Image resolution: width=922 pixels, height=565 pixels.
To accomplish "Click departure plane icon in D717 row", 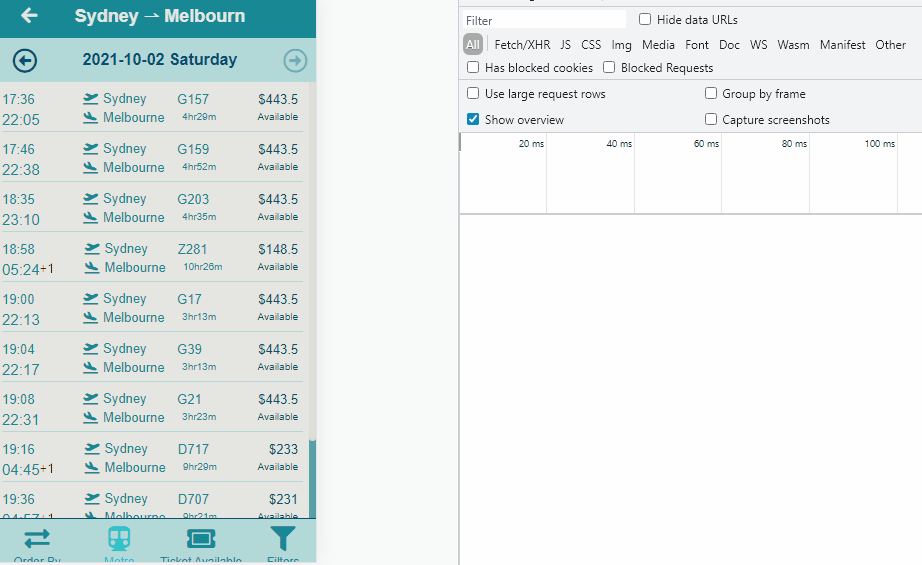I will pyautogui.click(x=92, y=449).
